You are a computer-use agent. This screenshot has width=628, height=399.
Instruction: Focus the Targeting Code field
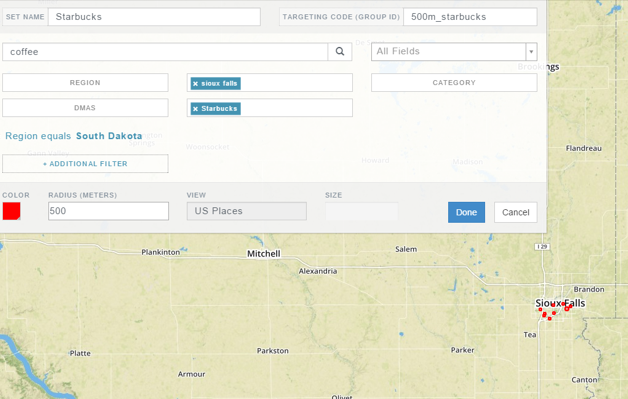coord(470,17)
